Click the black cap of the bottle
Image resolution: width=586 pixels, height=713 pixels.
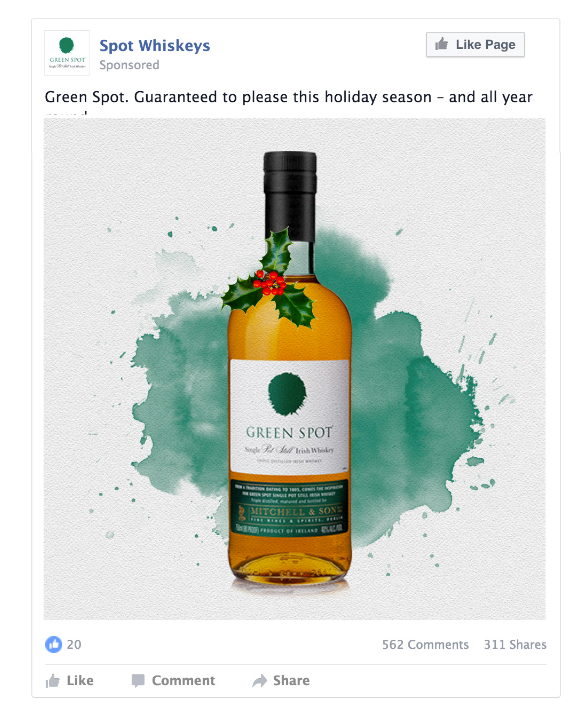coord(290,196)
